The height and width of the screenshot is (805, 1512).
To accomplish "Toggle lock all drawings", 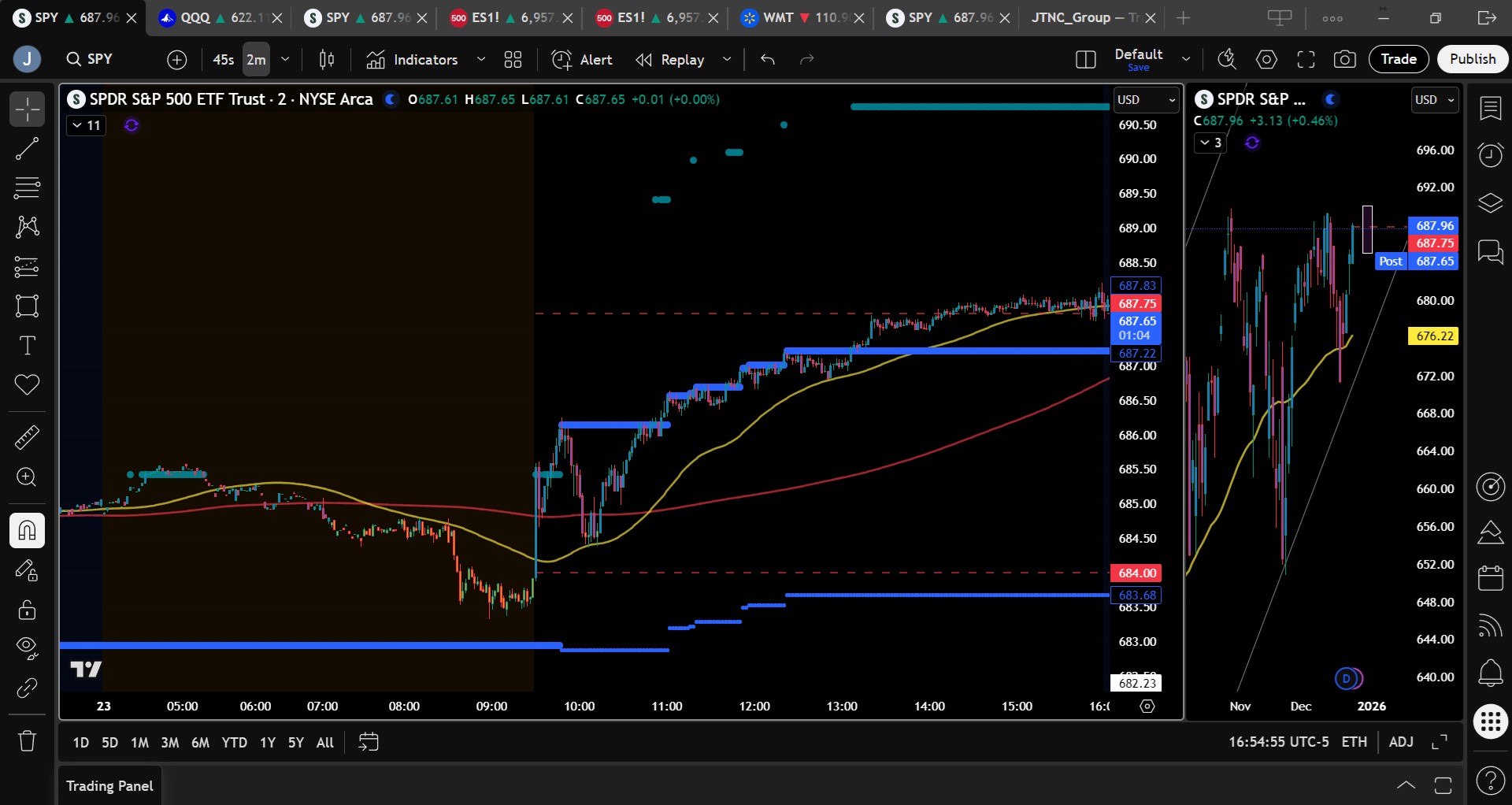I will click(27, 610).
